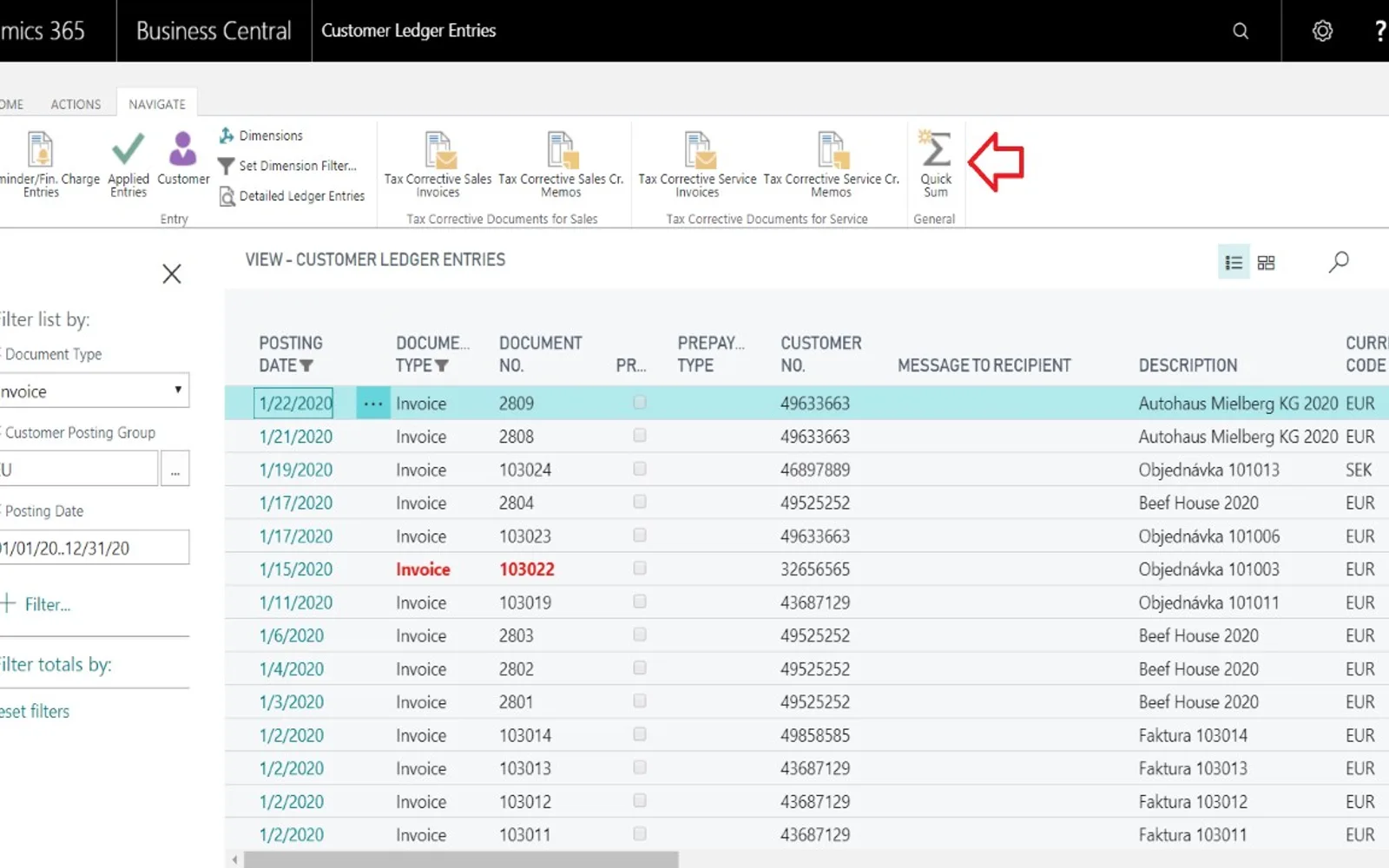Sort by Description column header
The height and width of the screenshot is (868, 1389).
(x=1188, y=365)
